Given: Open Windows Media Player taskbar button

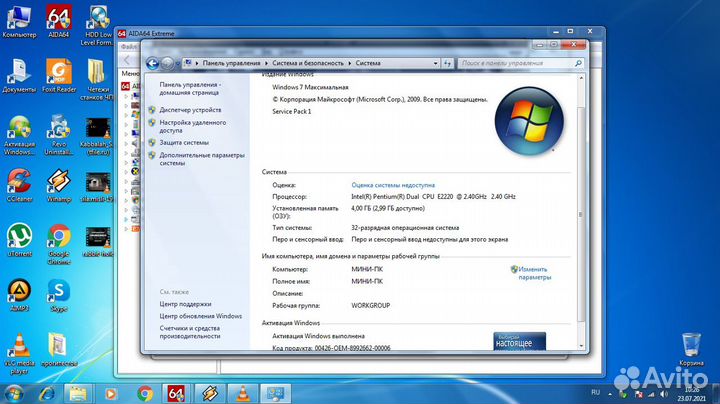Looking at the screenshot, I should 111,394.
